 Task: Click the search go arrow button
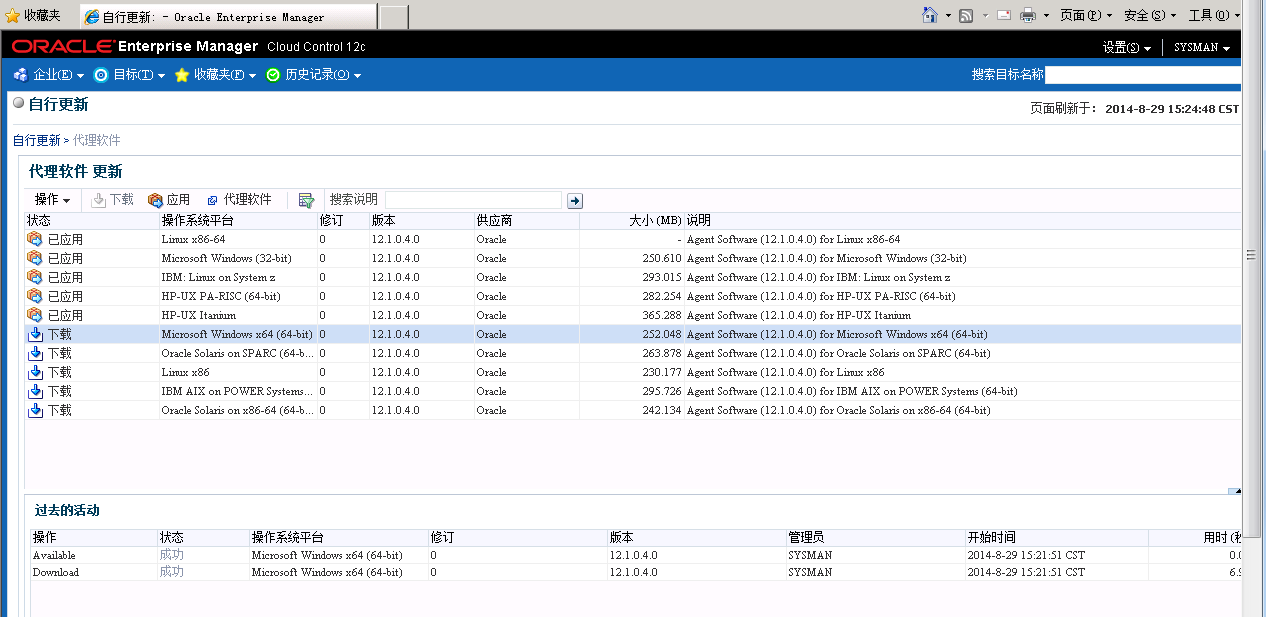pos(575,201)
